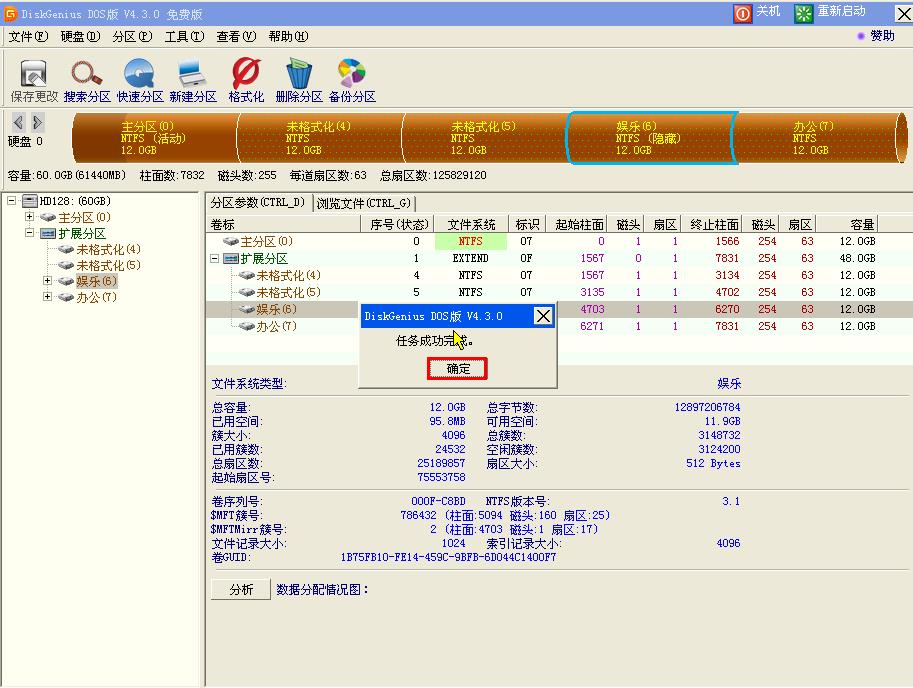Viewport: 913px width, 688px height.
Task: Click the 文件系统 column header
Action: coord(471,224)
